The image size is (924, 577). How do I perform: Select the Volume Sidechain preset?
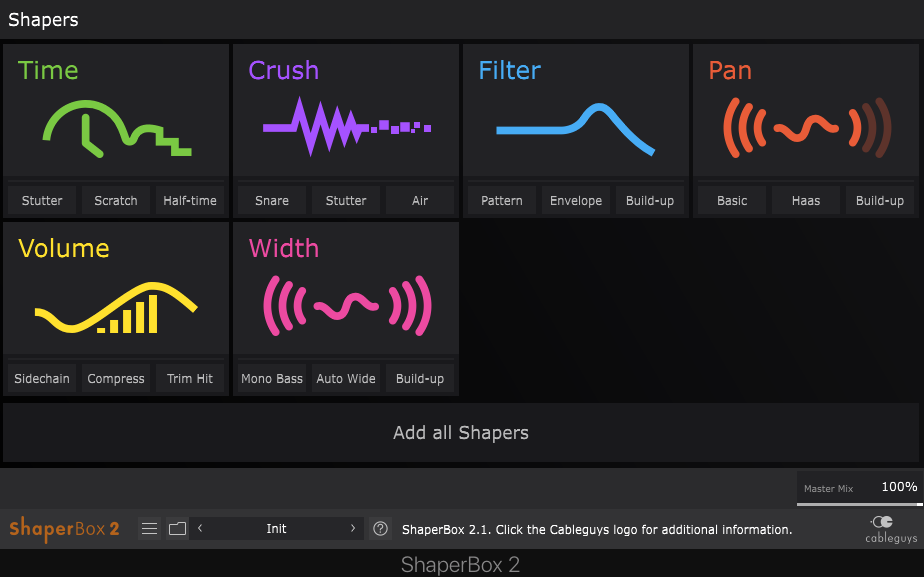(x=42, y=378)
